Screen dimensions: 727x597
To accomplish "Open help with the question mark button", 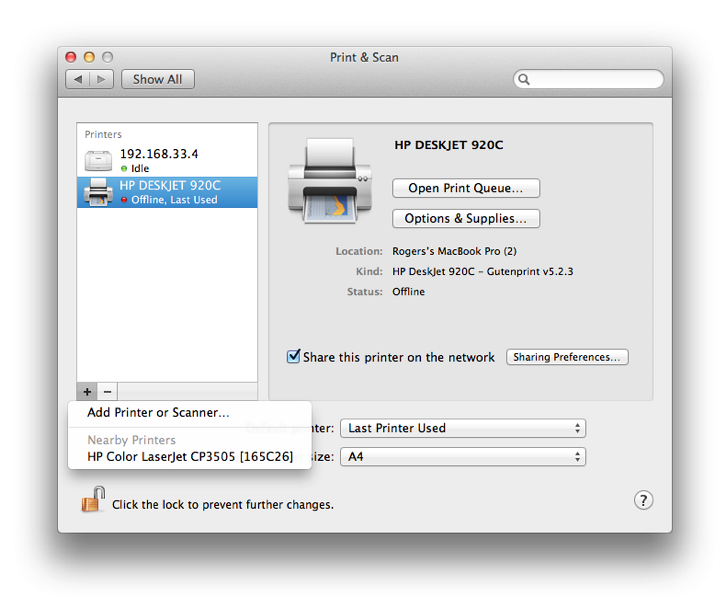I will (x=643, y=500).
